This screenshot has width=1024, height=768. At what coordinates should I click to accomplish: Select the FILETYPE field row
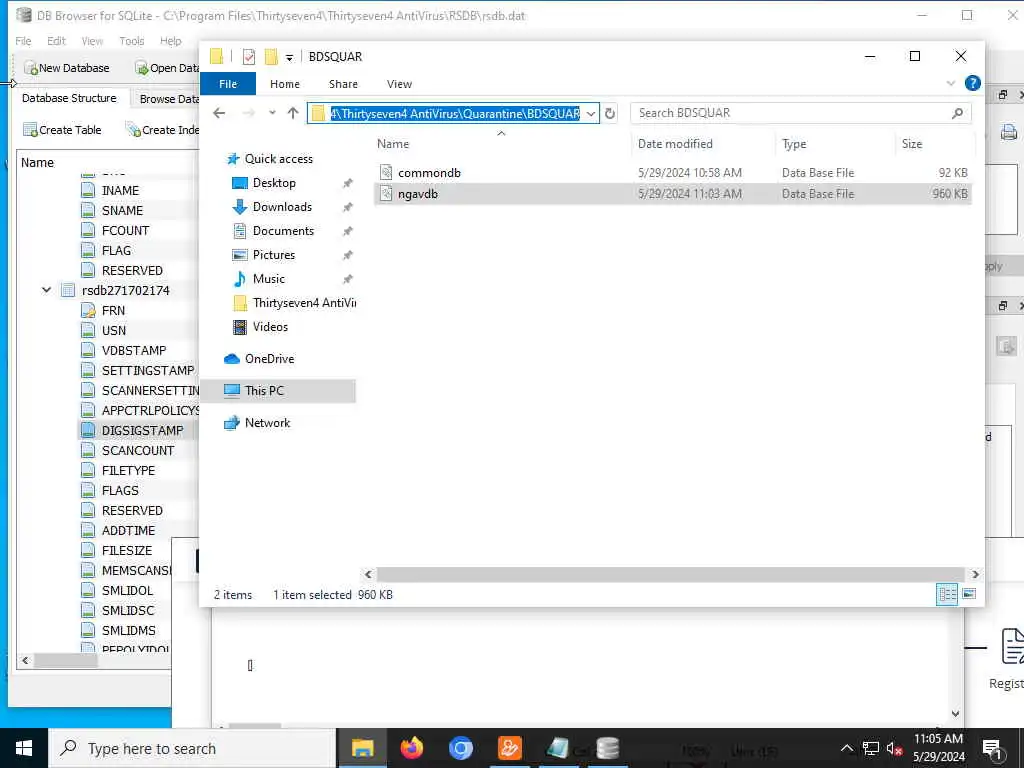136,470
